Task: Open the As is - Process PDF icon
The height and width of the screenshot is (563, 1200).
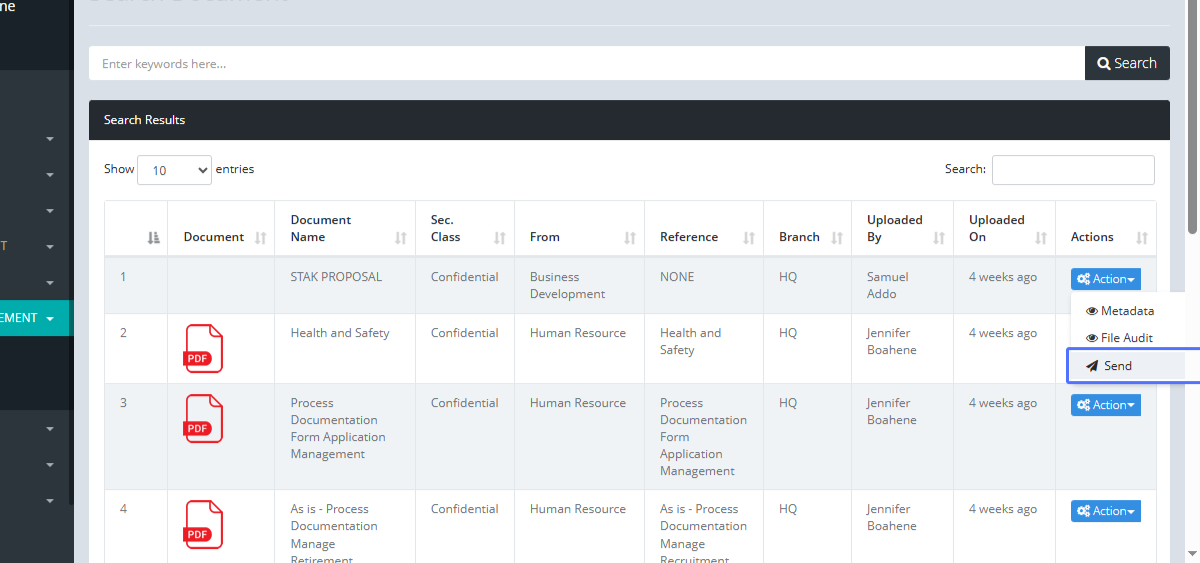Action: 204,524
